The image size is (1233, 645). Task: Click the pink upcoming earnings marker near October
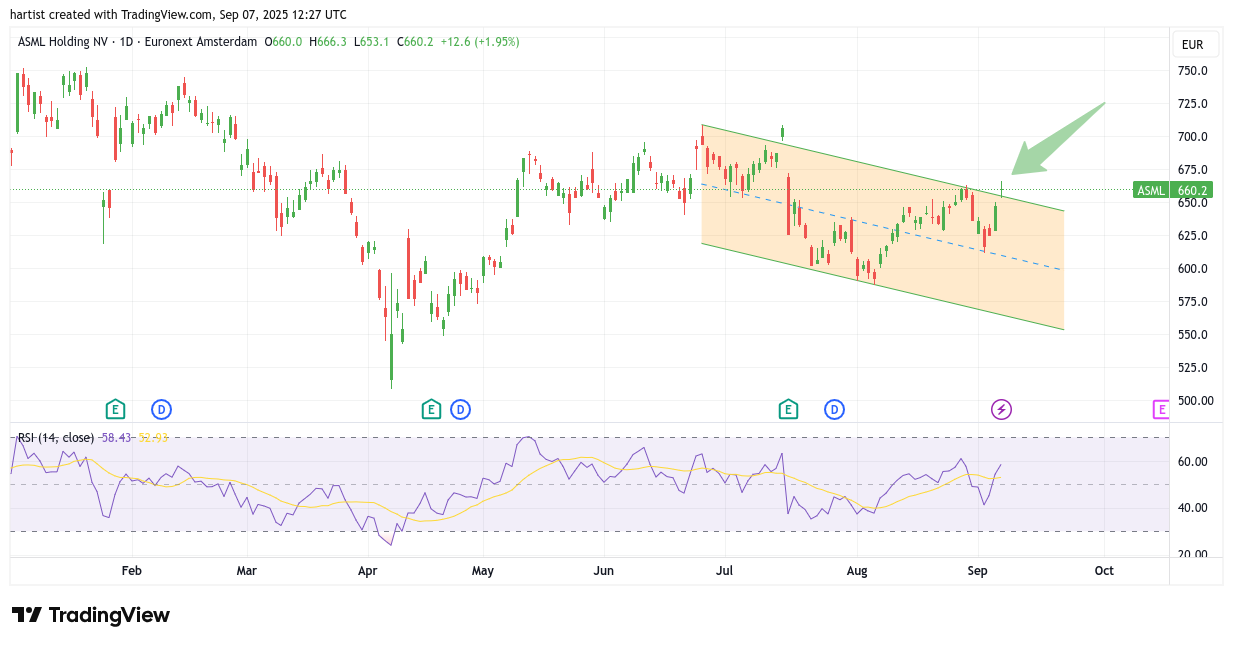point(1161,409)
